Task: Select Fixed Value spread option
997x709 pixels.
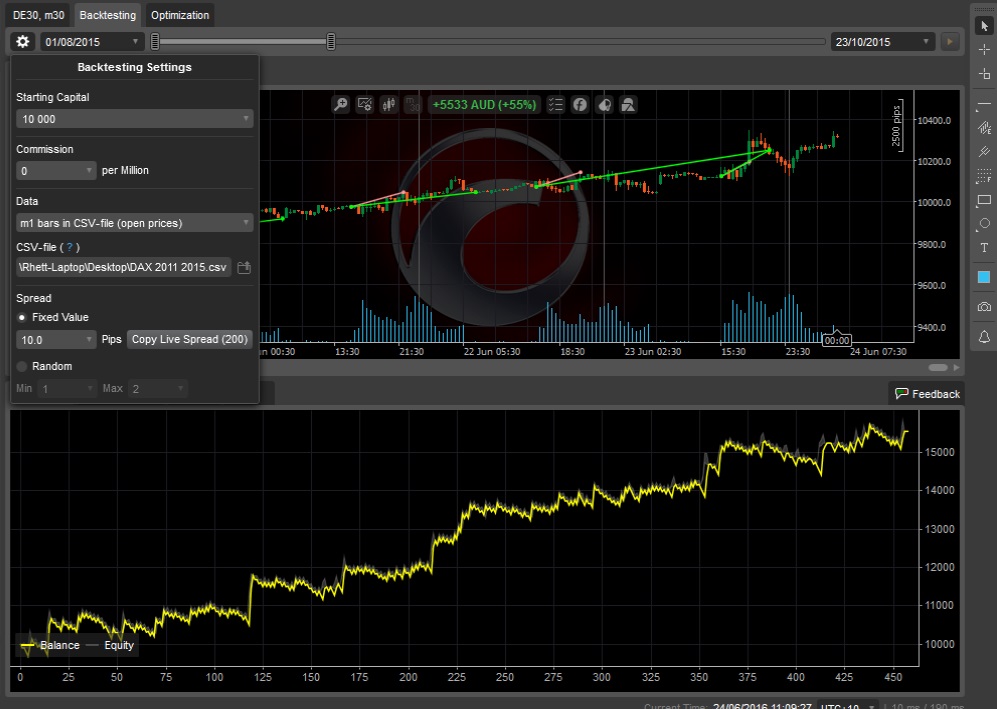Action: coord(22,317)
